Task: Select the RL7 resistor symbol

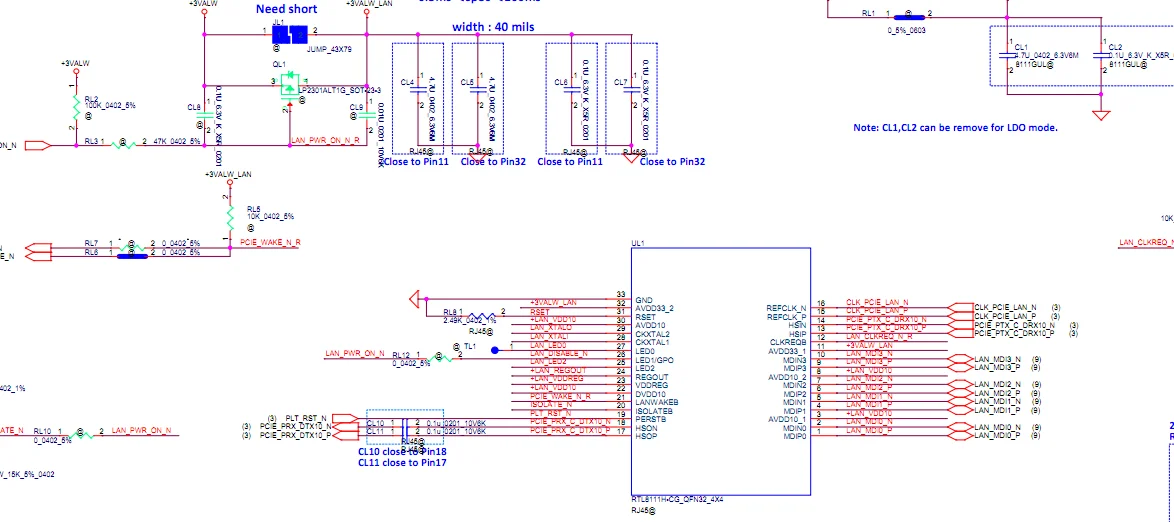Action: pyautogui.click(x=133, y=246)
